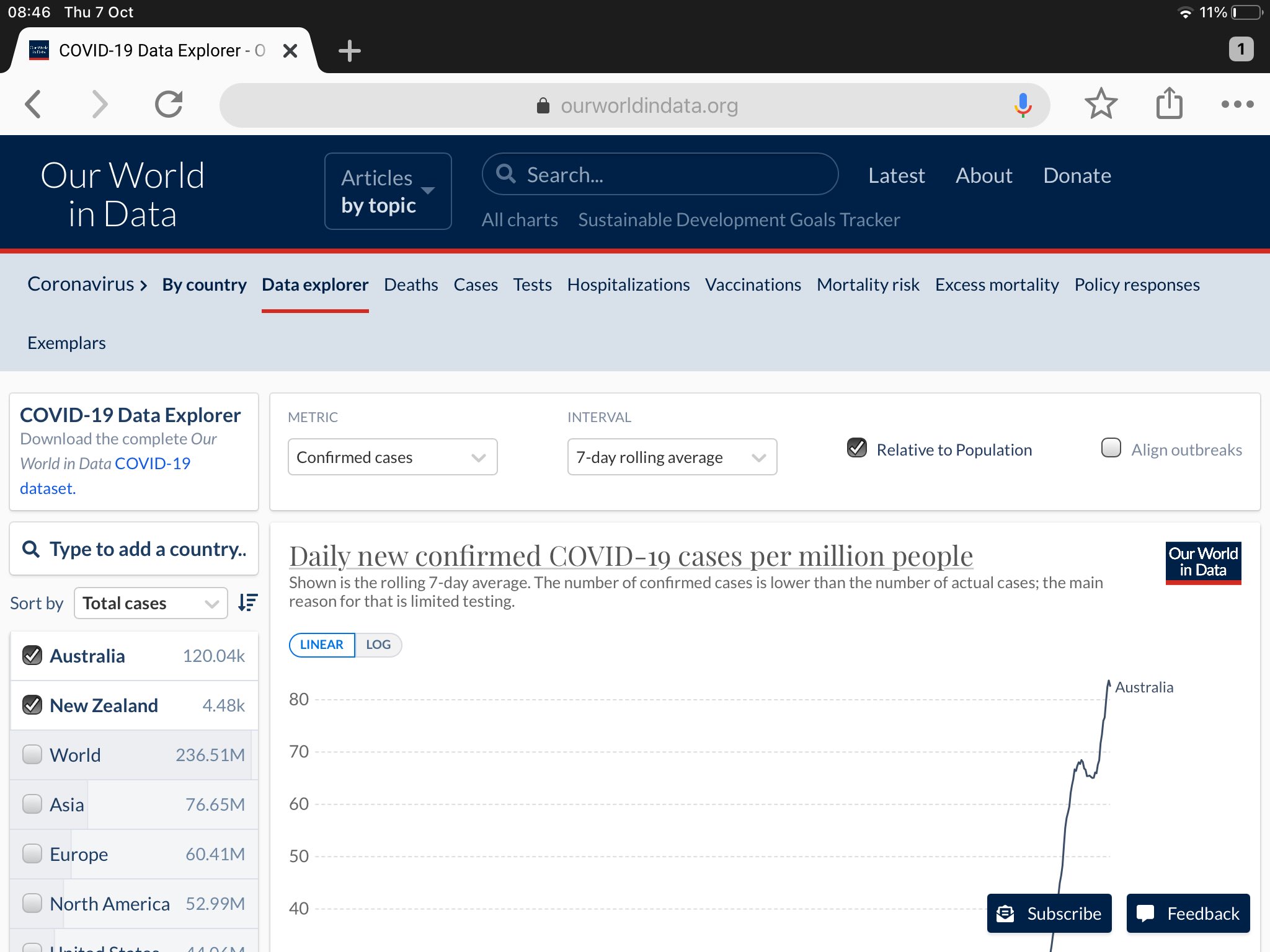Open Sustainable Development Goals Tracker link

tap(739, 219)
